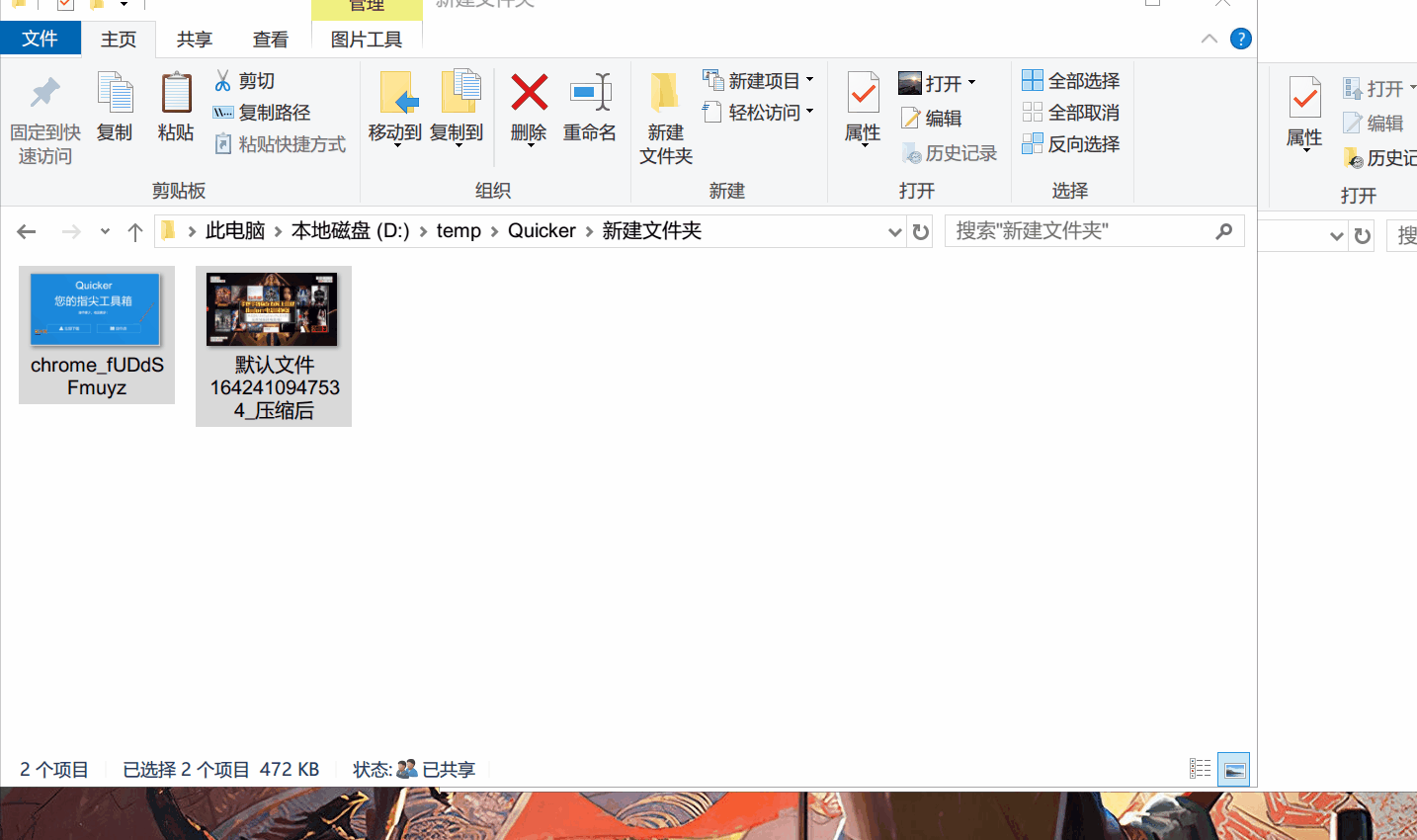Image resolution: width=1417 pixels, height=840 pixels.
Task: Show file 历史记录 in the front ribbon
Action: click(x=949, y=153)
